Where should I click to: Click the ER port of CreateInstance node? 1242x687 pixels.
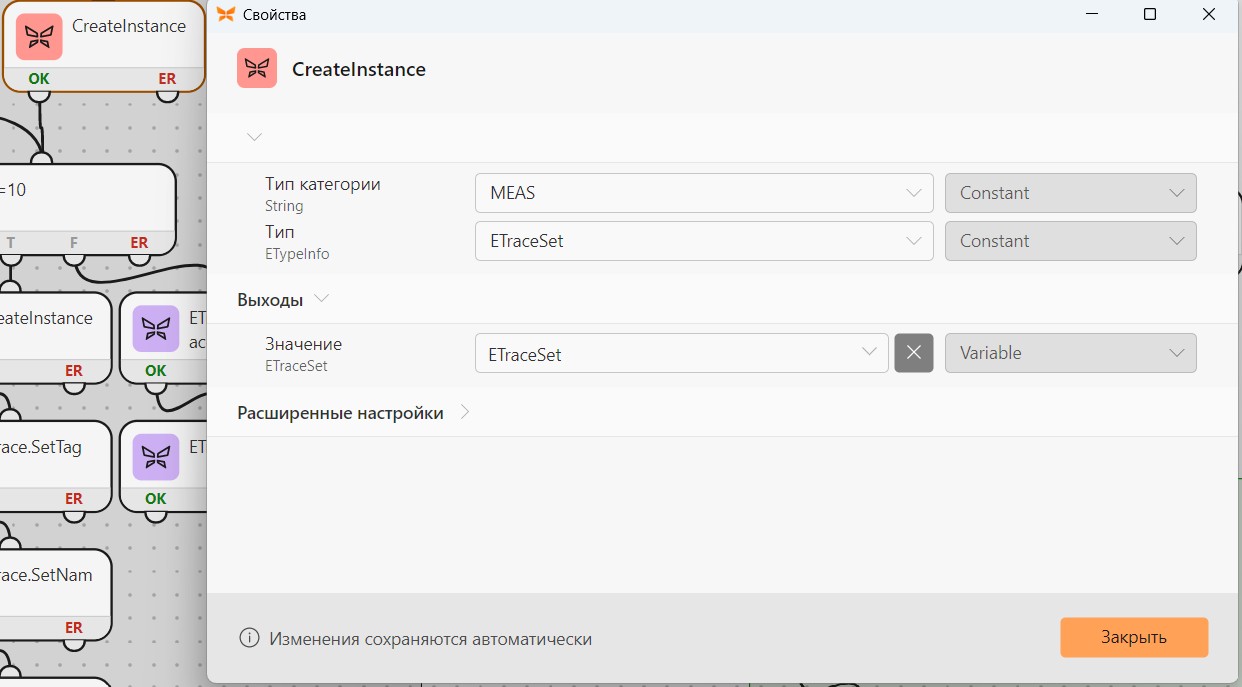click(x=167, y=78)
